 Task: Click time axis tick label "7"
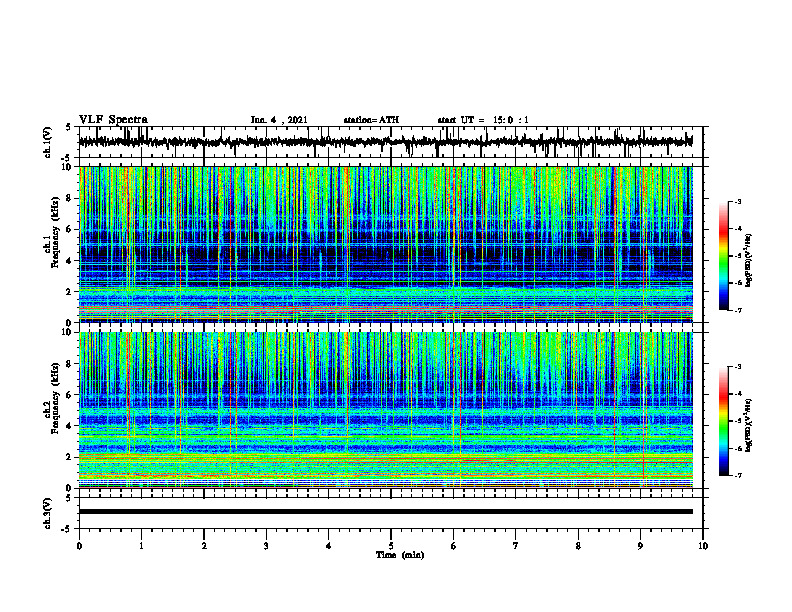pyautogui.click(x=516, y=546)
